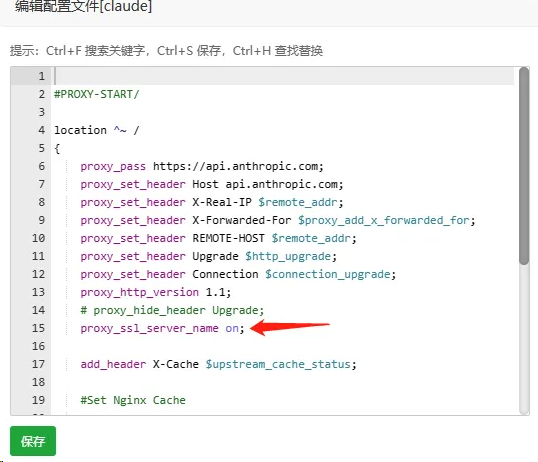Click the scrollbar track below the thumb

pyautogui.click(x=524, y=339)
